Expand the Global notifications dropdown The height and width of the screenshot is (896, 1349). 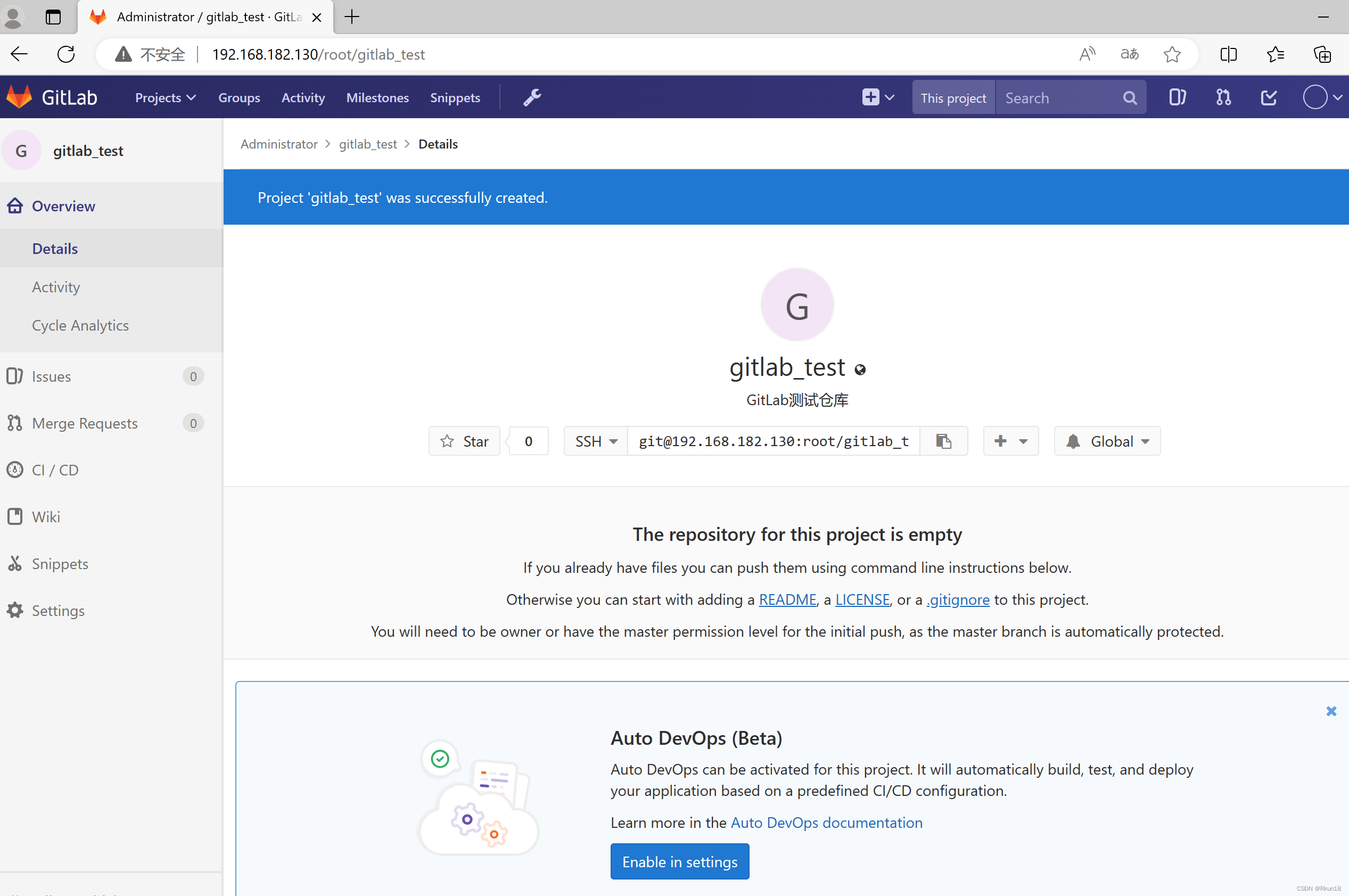(1107, 441)
